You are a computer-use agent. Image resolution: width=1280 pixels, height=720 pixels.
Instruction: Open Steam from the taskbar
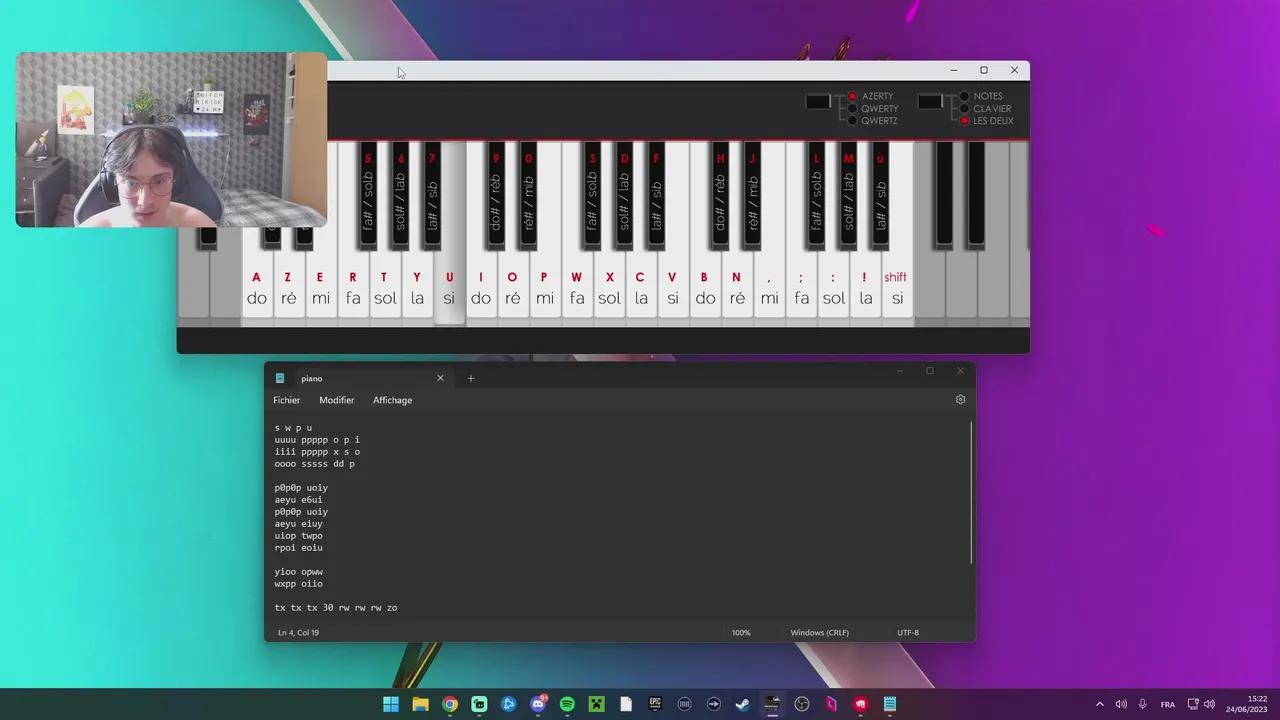coord(743,704)
